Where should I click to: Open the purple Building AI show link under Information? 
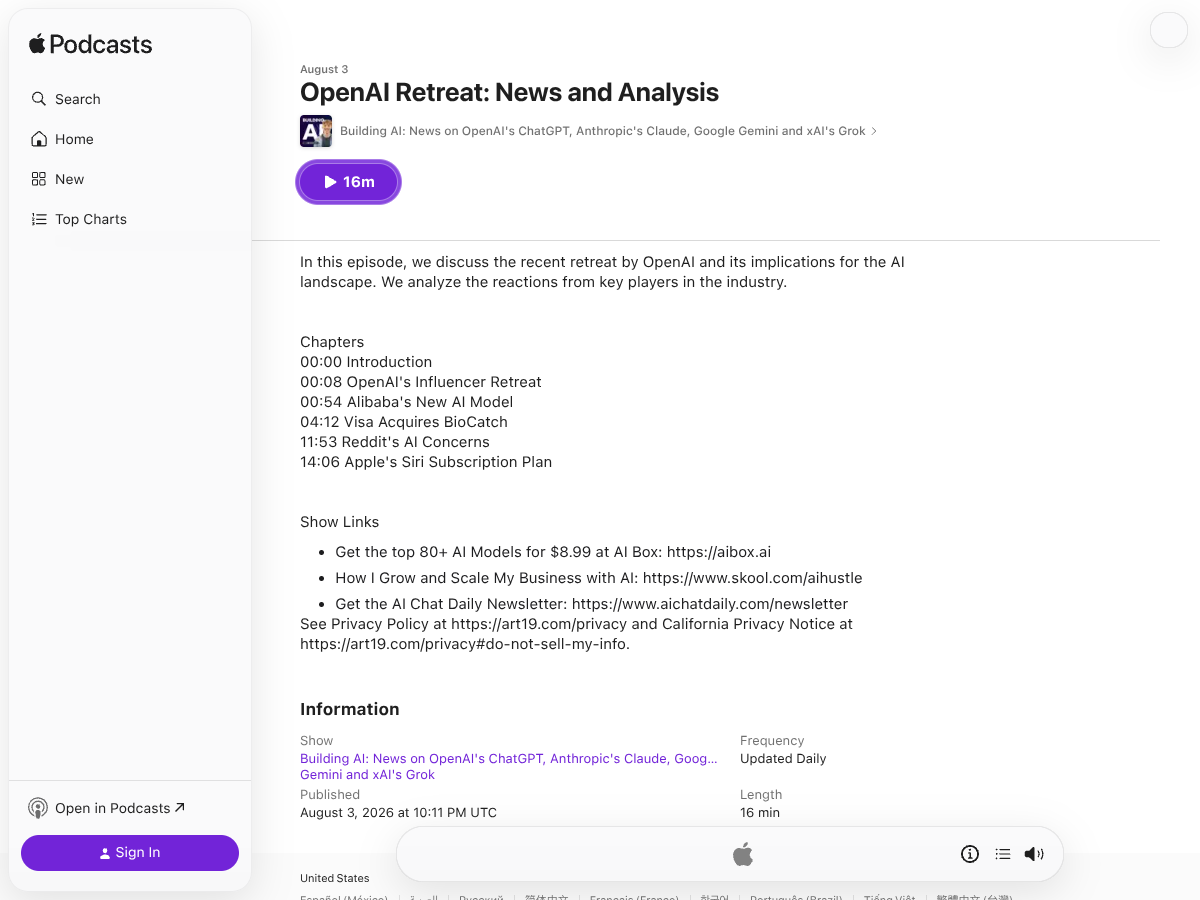click(509, 766)
